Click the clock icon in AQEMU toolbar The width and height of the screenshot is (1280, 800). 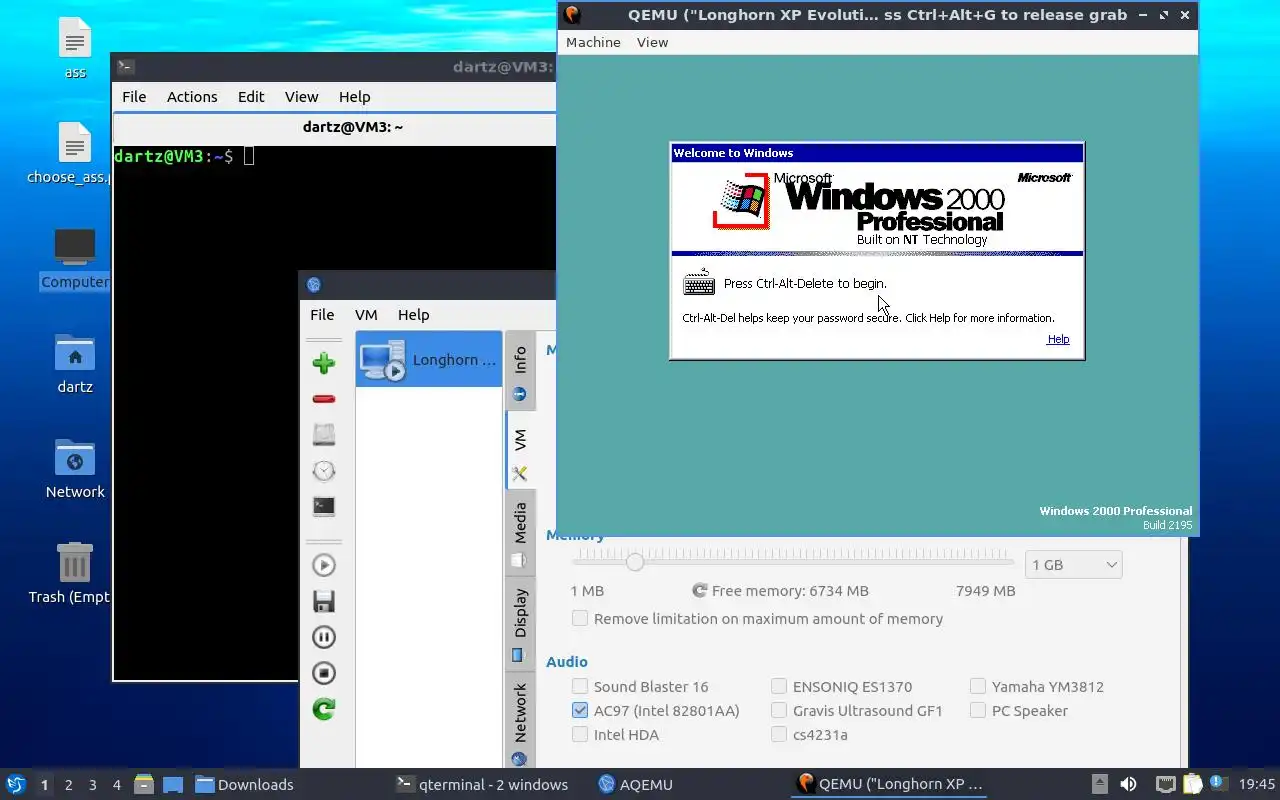(x=323, y=470)
